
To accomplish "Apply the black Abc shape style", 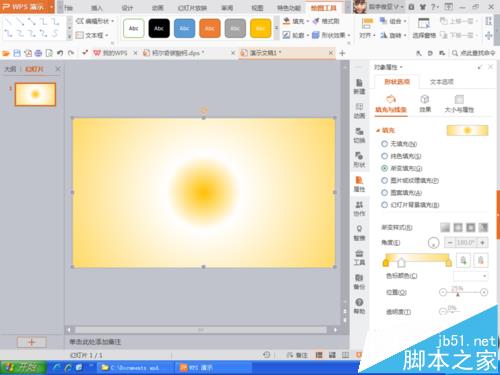I will (x=159, y=28).
